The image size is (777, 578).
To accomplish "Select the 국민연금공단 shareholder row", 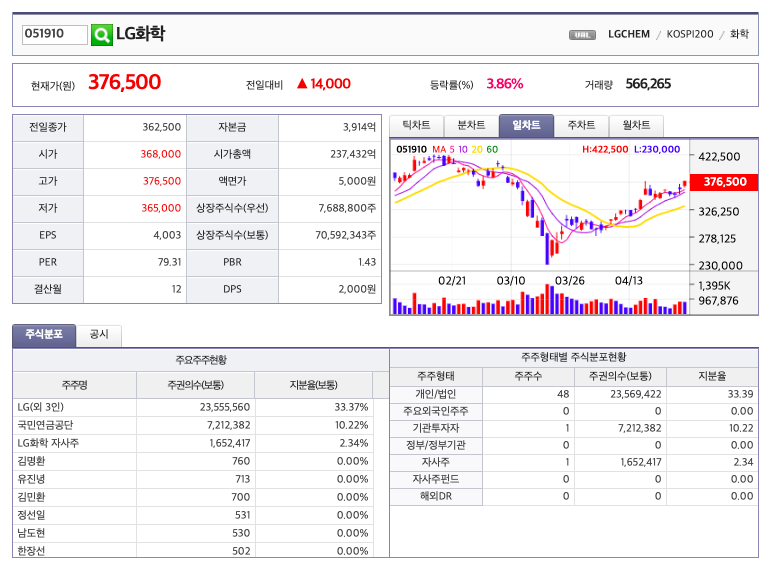I will 193,425.
